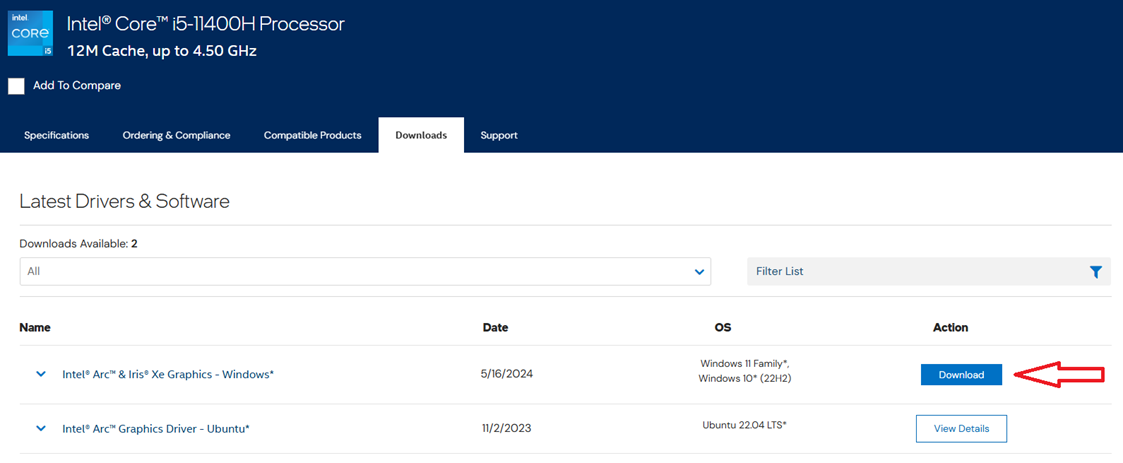The width and height of the screenshot is (1123, 463).
Task: Open the Ordering & Compliance tab
Action: click(176, 135)
